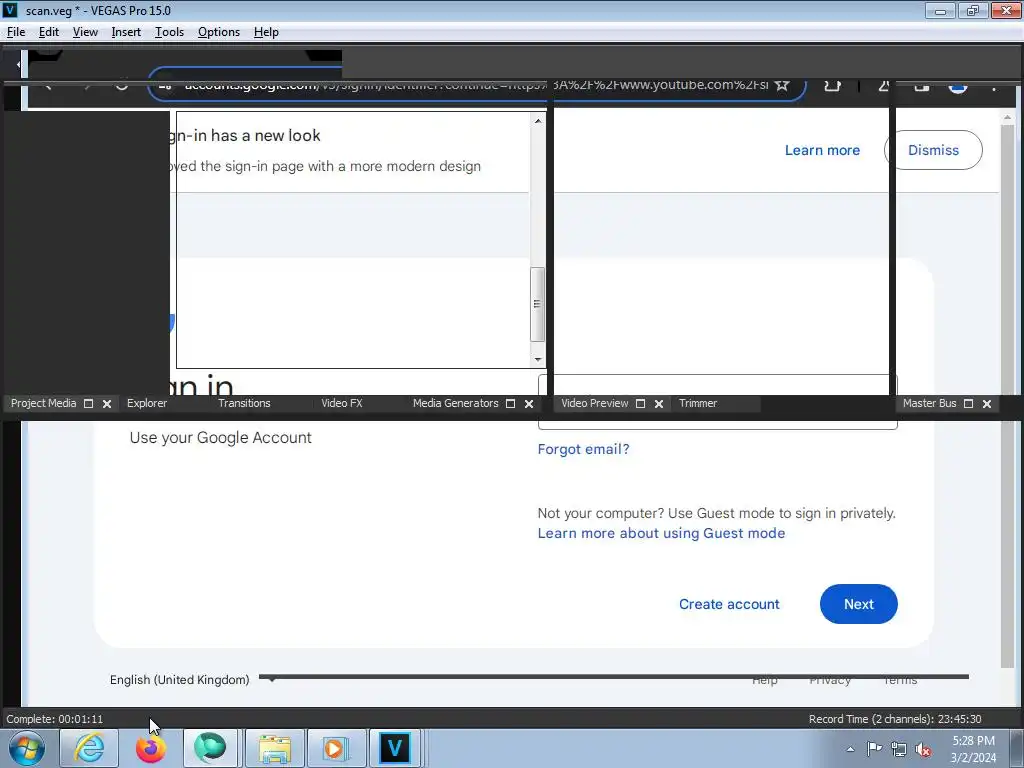Click the muted volume tray icon
This screenshot has width=1024, height=768.
click(x=923, y=749)
